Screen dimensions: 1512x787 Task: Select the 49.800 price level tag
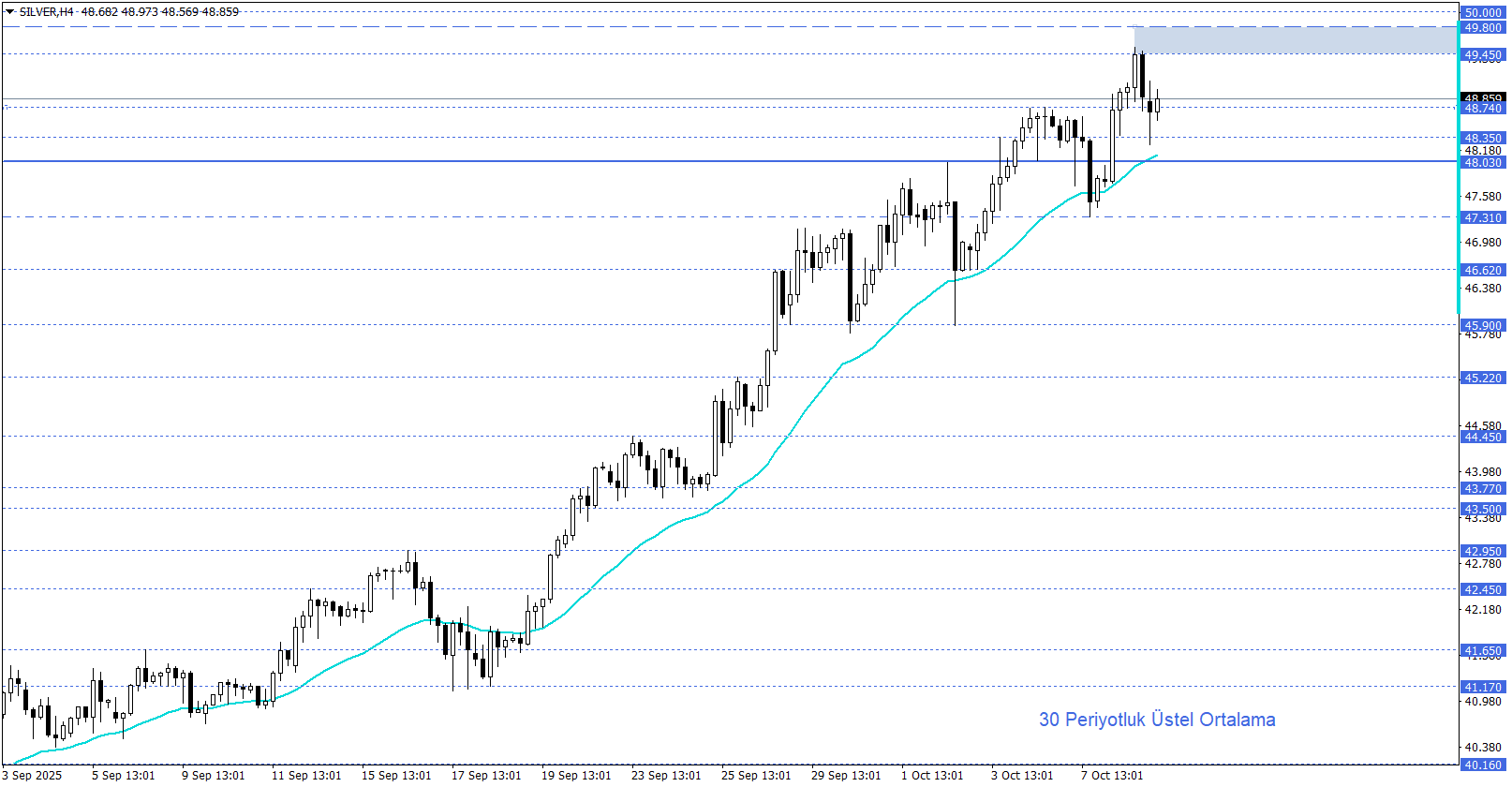point(1483,28)
